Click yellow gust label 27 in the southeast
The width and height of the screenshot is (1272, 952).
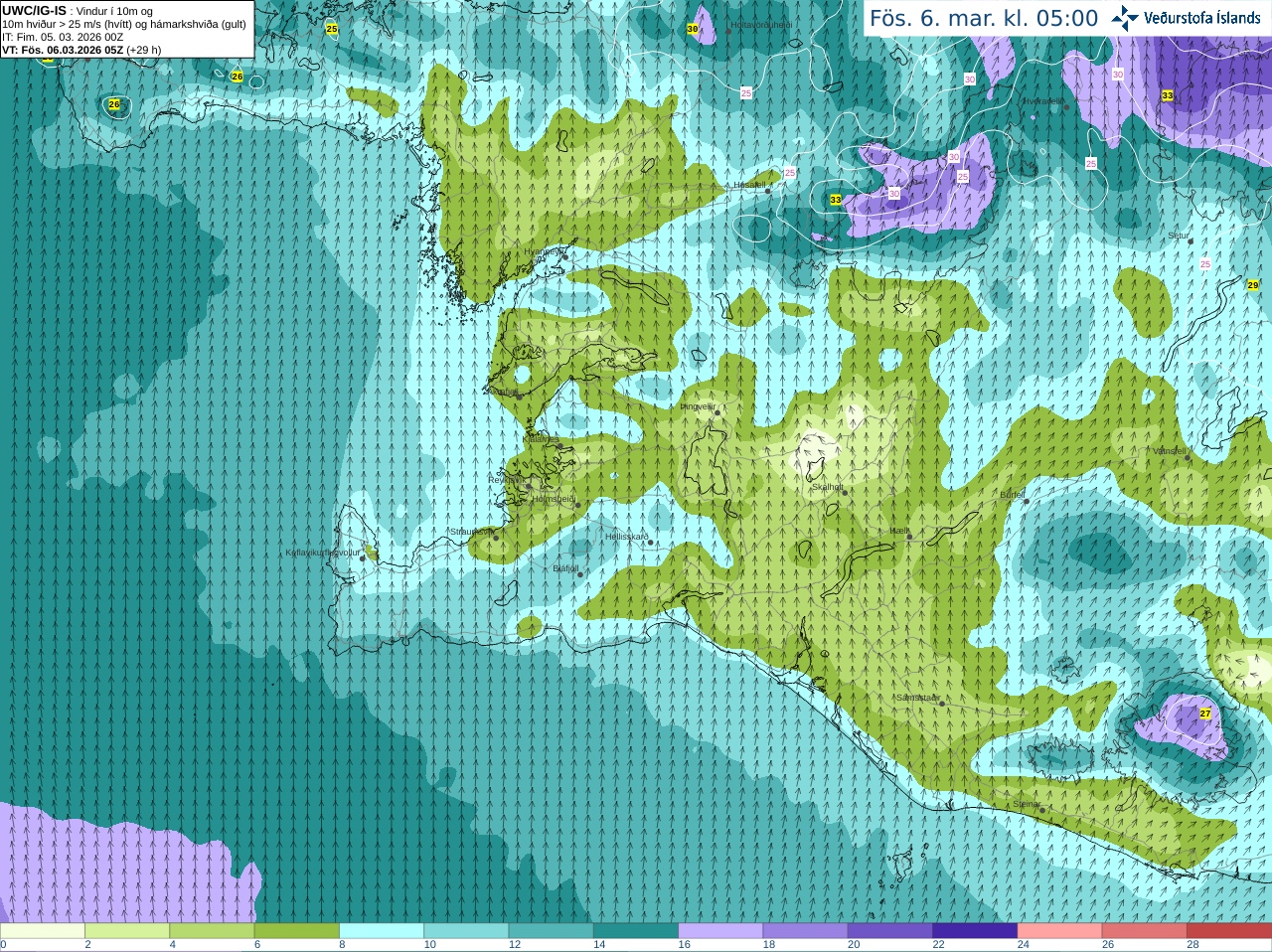1205,714
